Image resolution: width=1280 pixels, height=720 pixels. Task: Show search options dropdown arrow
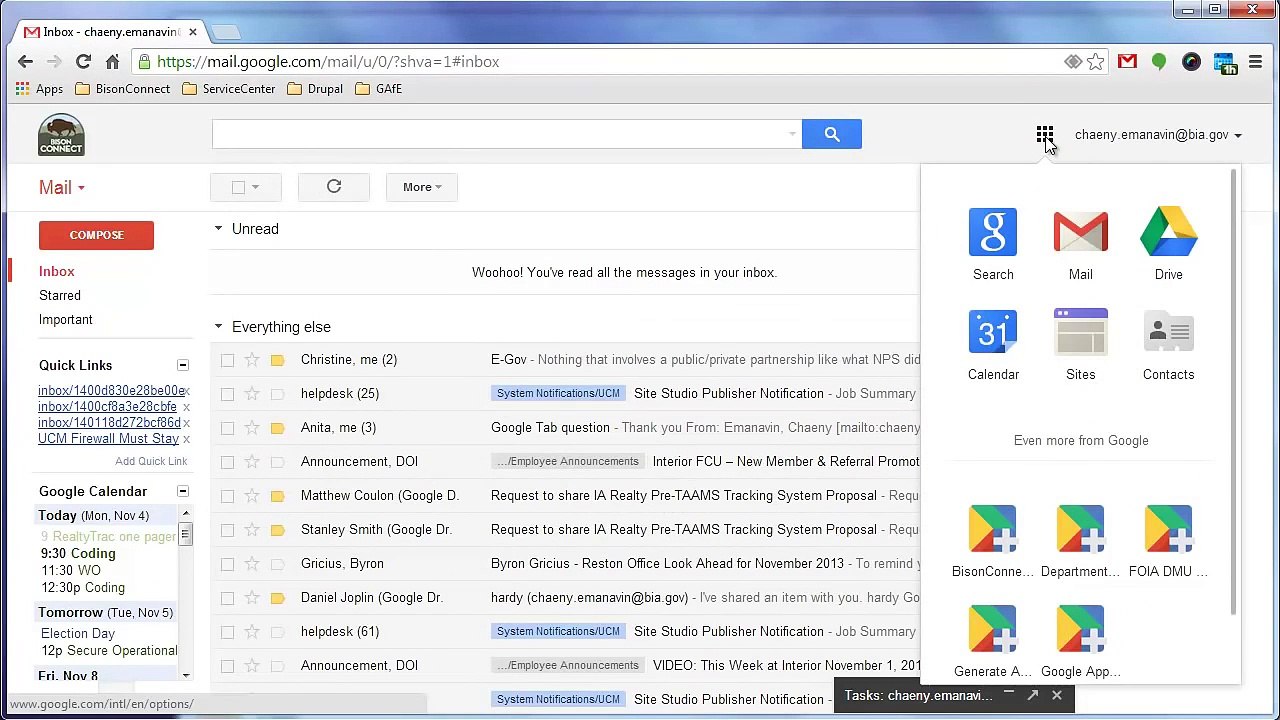(x=792, y=134)
